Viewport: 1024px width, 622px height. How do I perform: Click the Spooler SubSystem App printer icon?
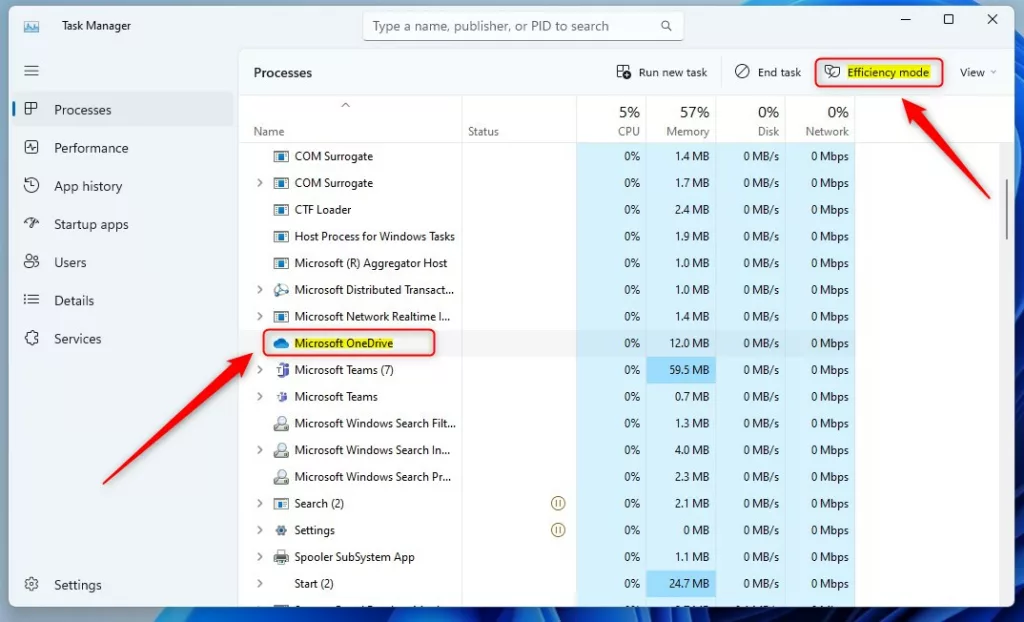(x=281, y=557)
